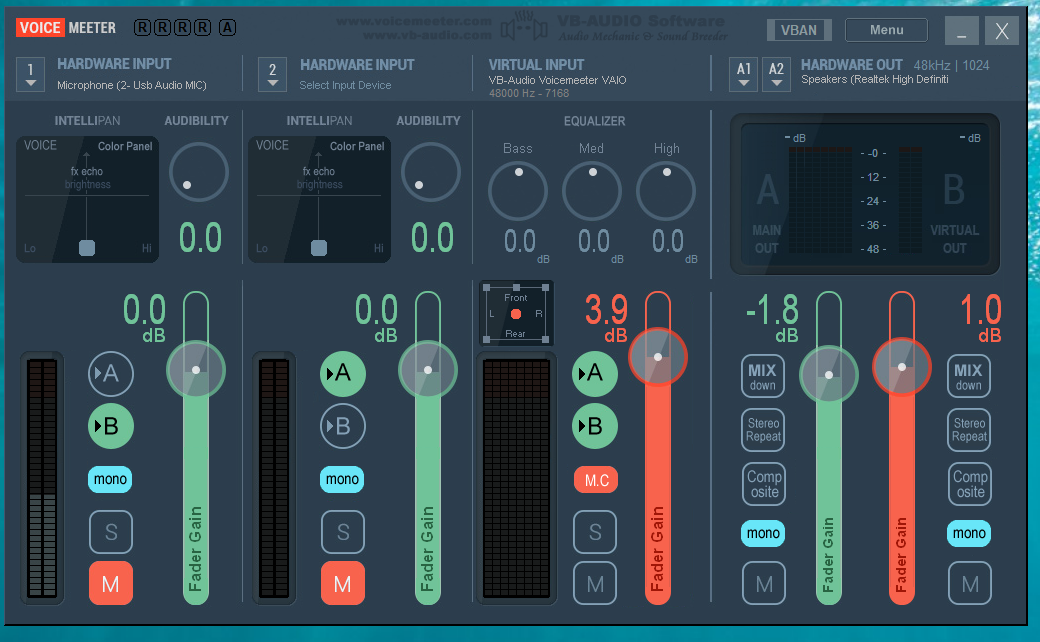Click Composite on bus A
The width and height of the screenshot is (1040, 642).
tap(764, 483)
